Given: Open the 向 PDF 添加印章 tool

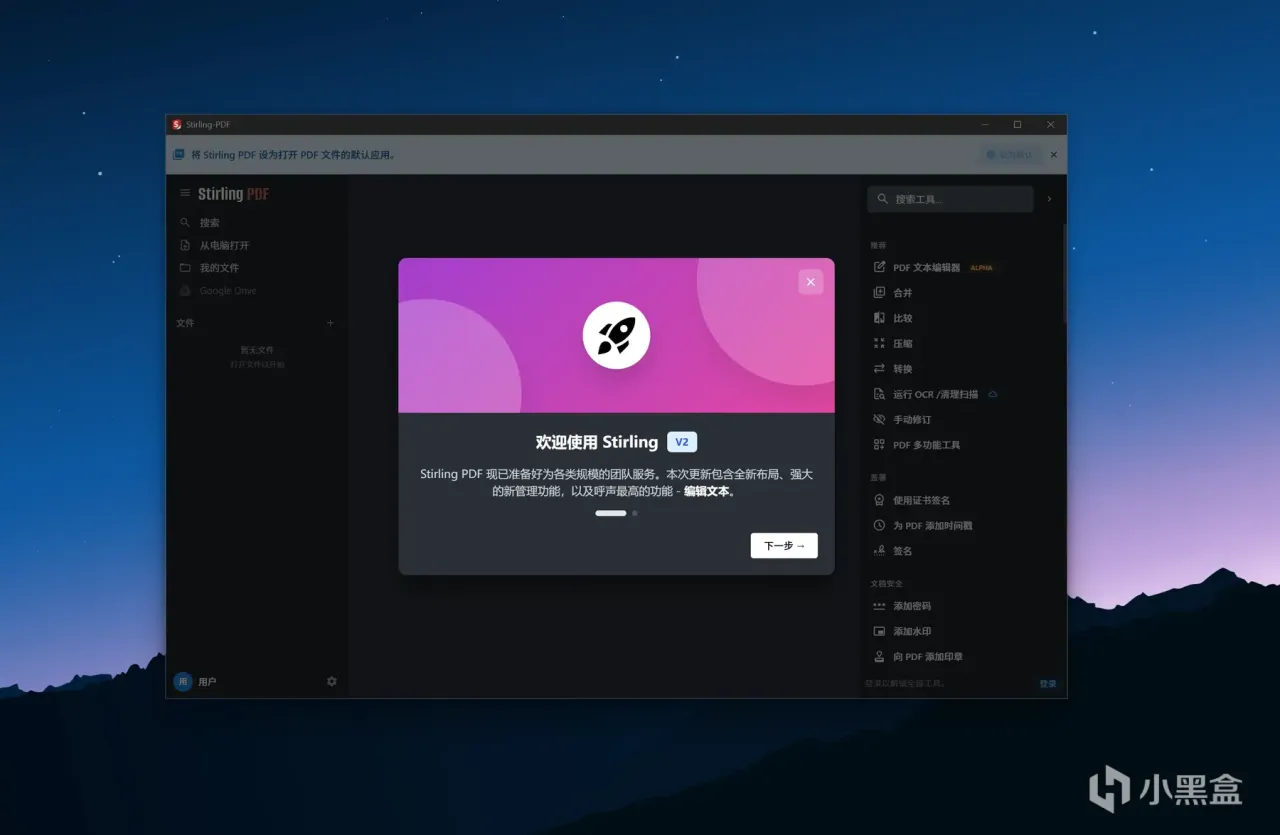Looking at the screenshot, I should point(927,657).
